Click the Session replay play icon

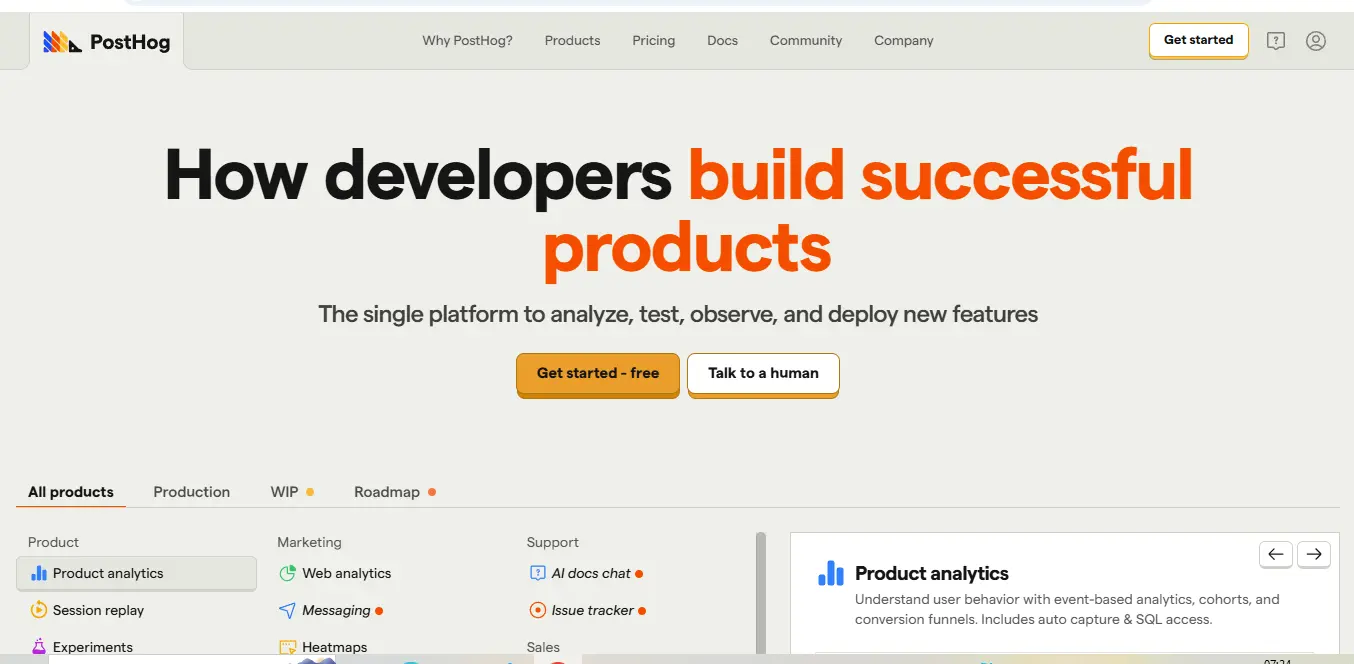click(39, 610)
